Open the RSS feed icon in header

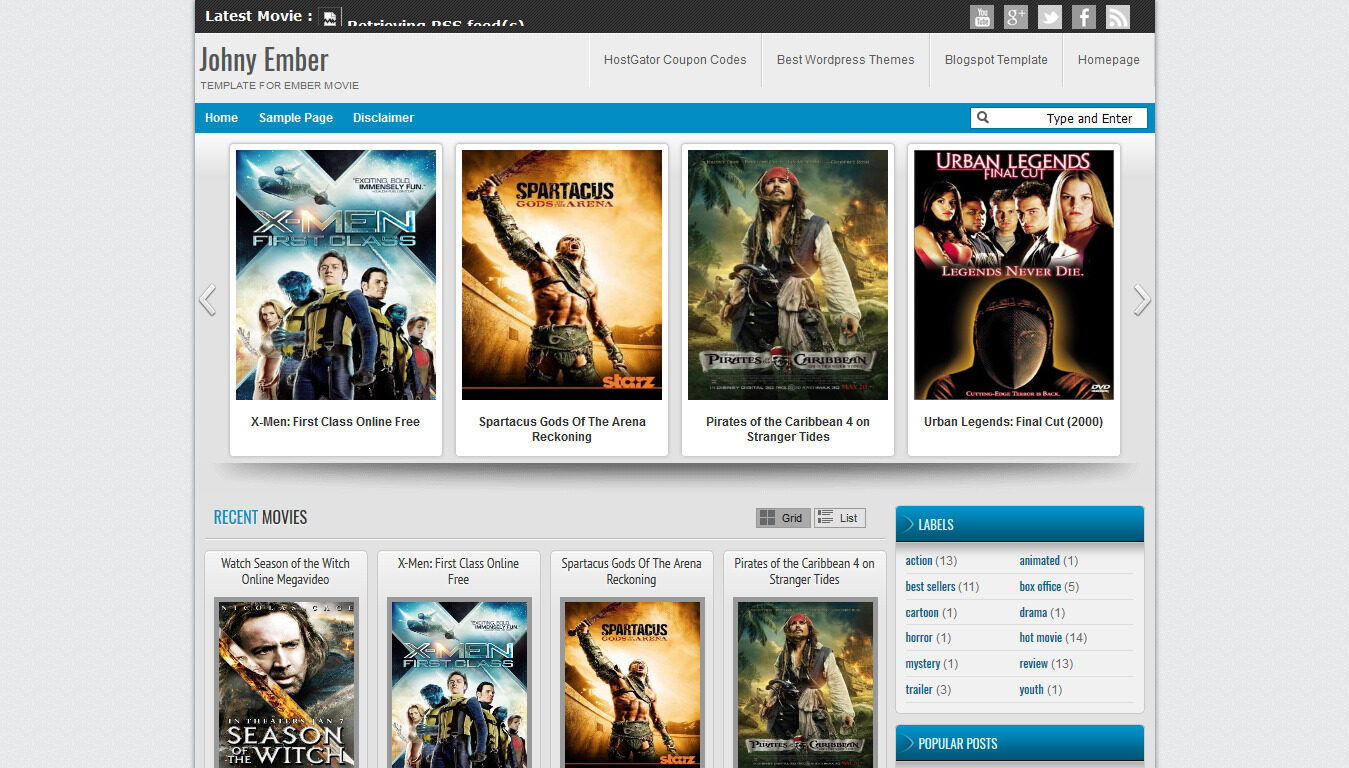pos(1118,17)
